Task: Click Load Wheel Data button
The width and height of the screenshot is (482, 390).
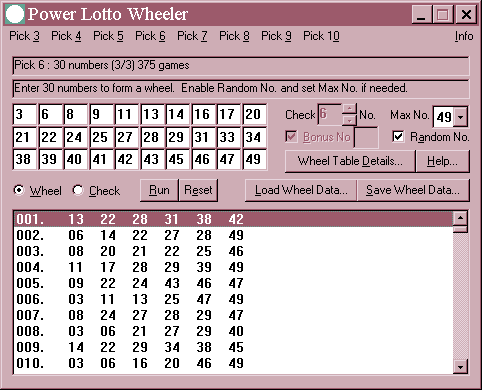Action: 301,190
